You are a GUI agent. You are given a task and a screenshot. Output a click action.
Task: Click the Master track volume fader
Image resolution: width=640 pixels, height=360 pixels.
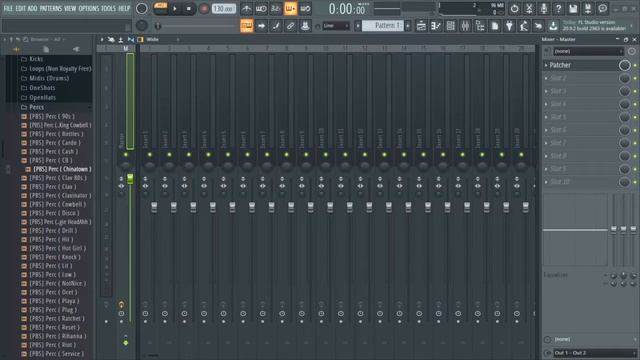click(x=130, y=178)
